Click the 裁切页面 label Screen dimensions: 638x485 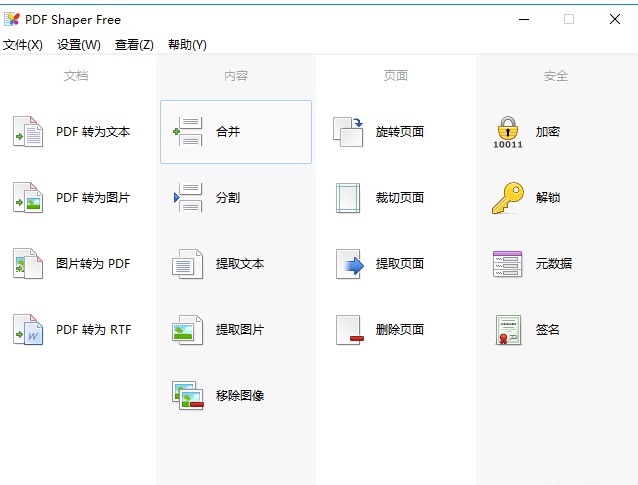click(400, 197)
